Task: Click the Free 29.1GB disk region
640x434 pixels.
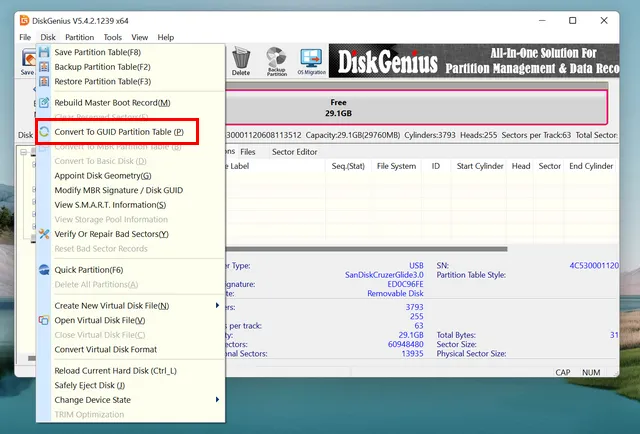Action: click(416, 107)
